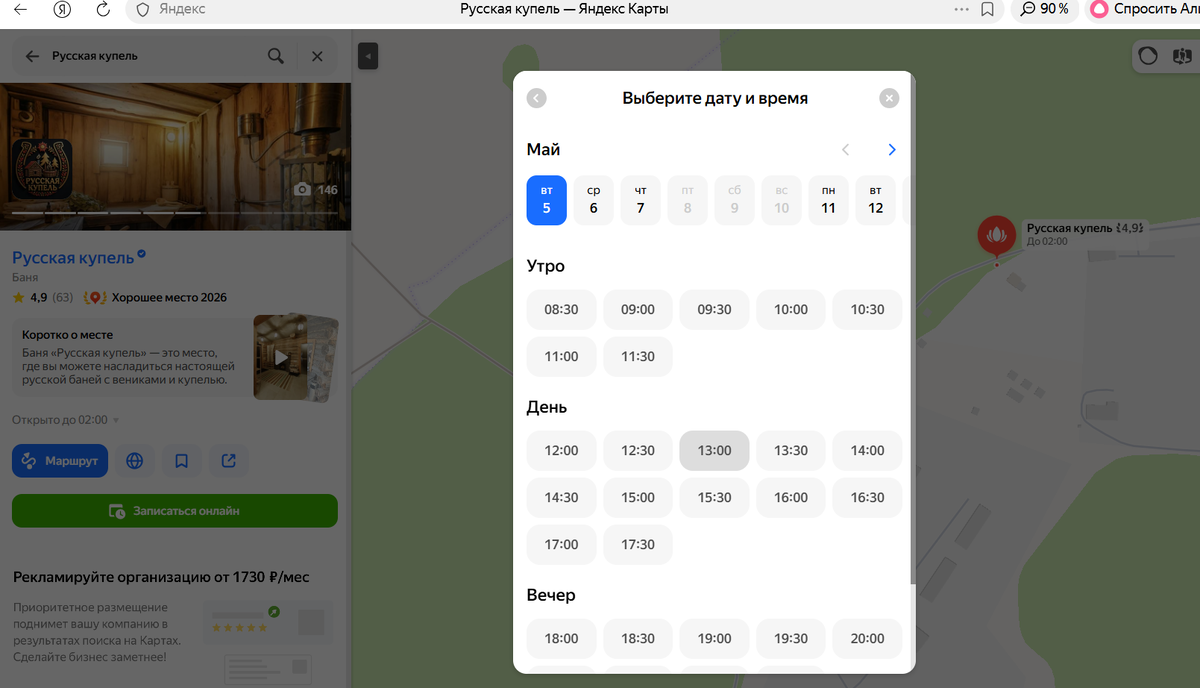Choose the 10:00 time slot
The image size is (1200, 688).
click(x=791, y=309)
